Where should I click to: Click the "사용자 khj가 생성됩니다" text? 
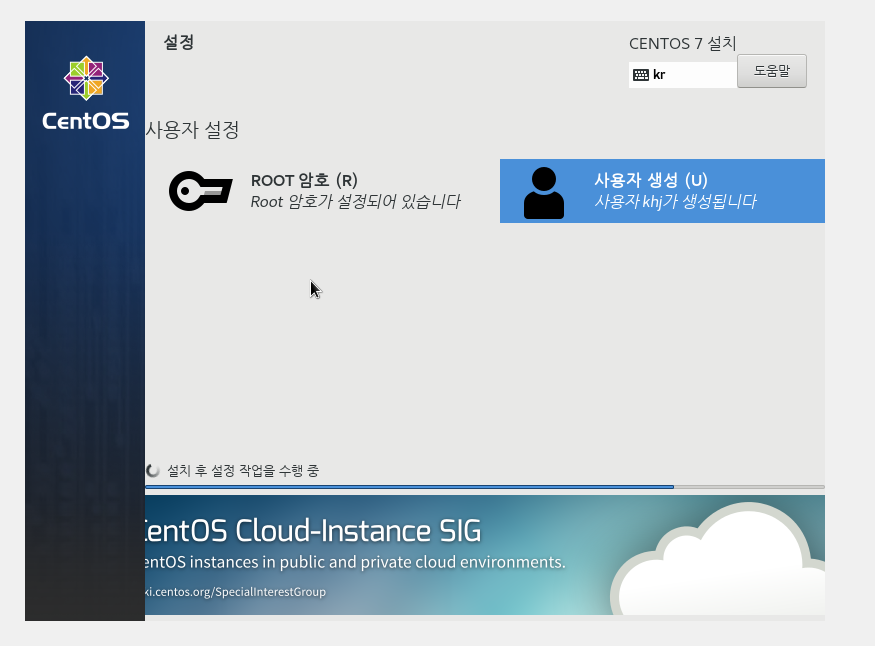point(675,201)
